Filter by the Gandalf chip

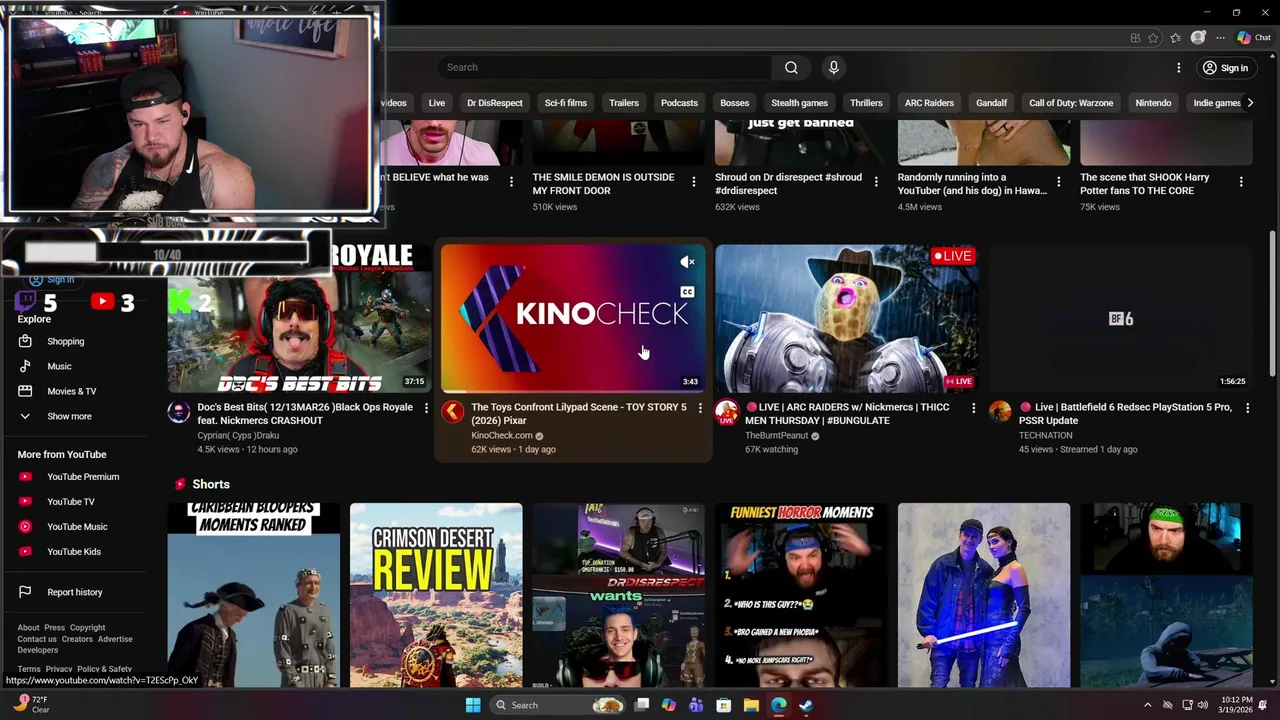[x=991, y=103]
